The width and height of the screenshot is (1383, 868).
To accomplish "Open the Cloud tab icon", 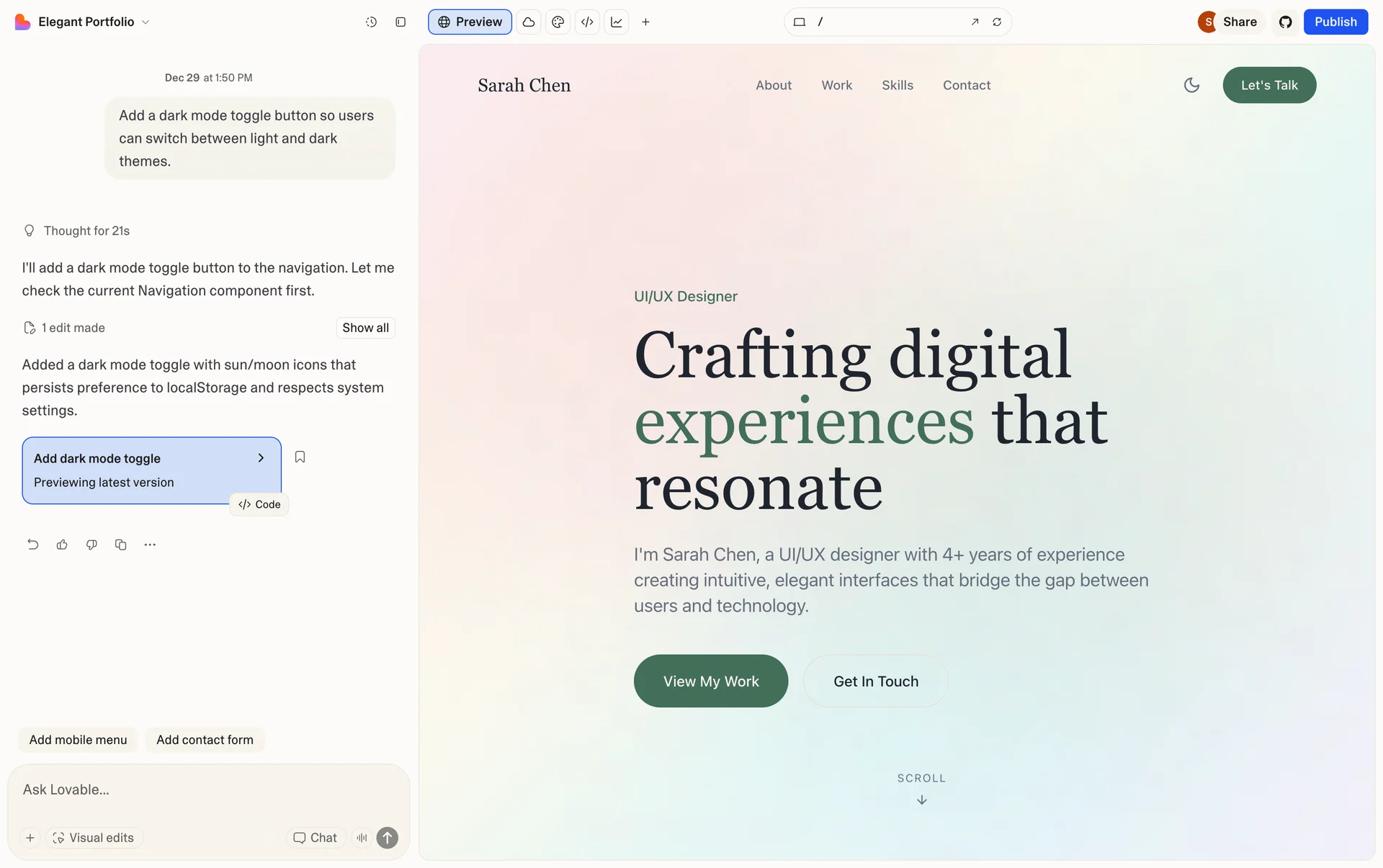I will (x=529, y=22).
